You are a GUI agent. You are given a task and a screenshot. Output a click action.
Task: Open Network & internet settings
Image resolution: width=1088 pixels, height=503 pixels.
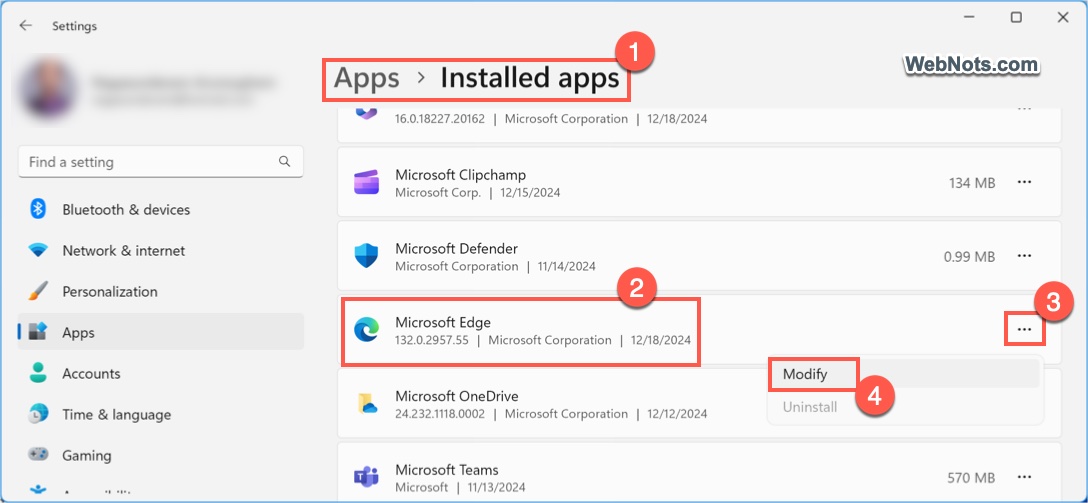pos(161,250)
